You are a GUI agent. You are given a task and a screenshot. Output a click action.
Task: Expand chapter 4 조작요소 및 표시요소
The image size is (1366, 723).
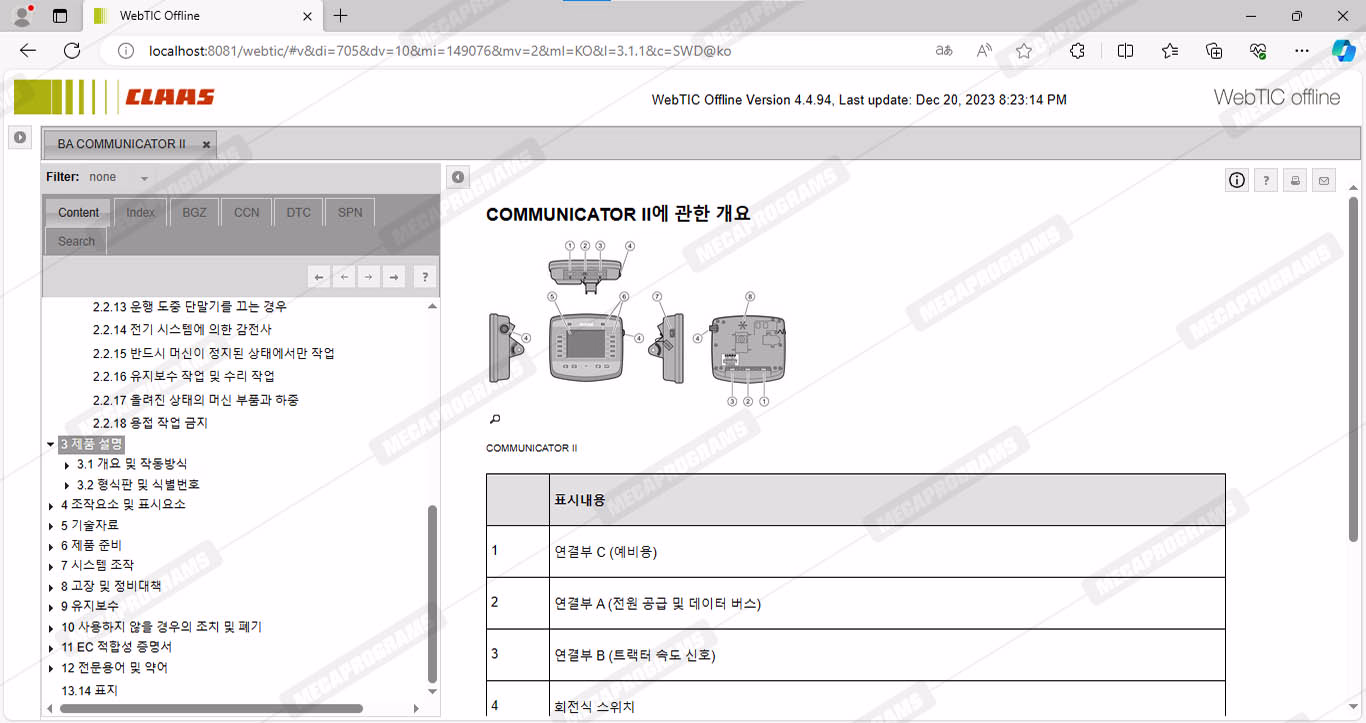pyautogui.click(x=51, y=506)
